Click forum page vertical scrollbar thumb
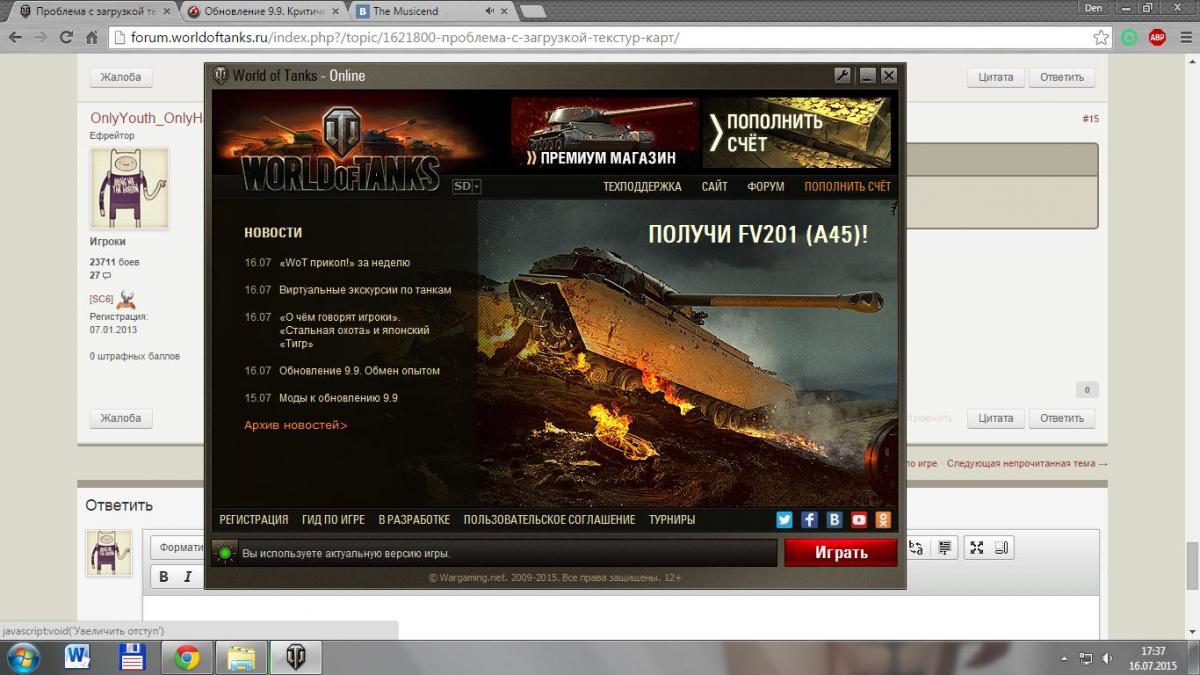The width and height of the screenshot is (1200, 675). tap(1191, 567)
